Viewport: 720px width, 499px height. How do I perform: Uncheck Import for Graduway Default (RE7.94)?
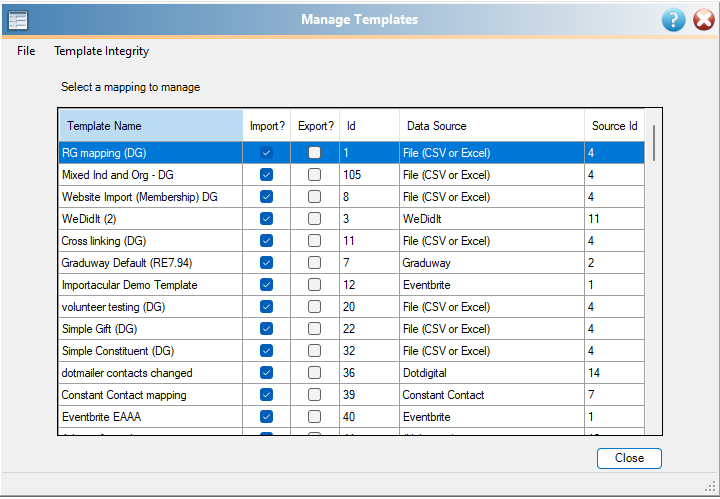(x=266, y=263)
